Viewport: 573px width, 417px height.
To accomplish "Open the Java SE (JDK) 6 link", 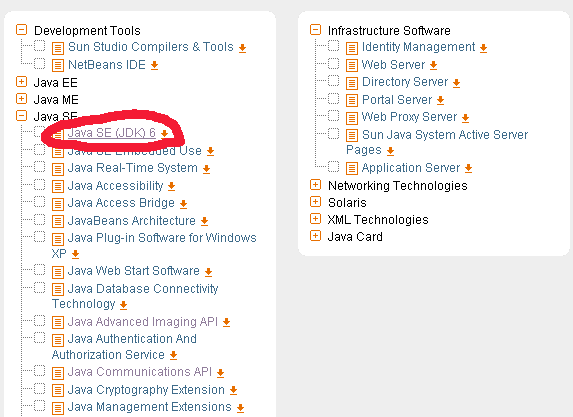I will (x=111, y=133).
